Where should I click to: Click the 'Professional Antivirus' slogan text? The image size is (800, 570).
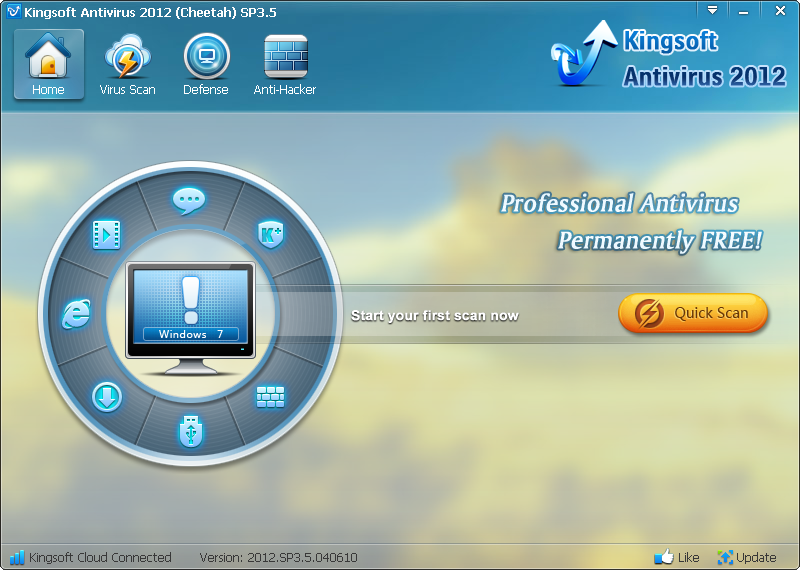tap(619, 204)
